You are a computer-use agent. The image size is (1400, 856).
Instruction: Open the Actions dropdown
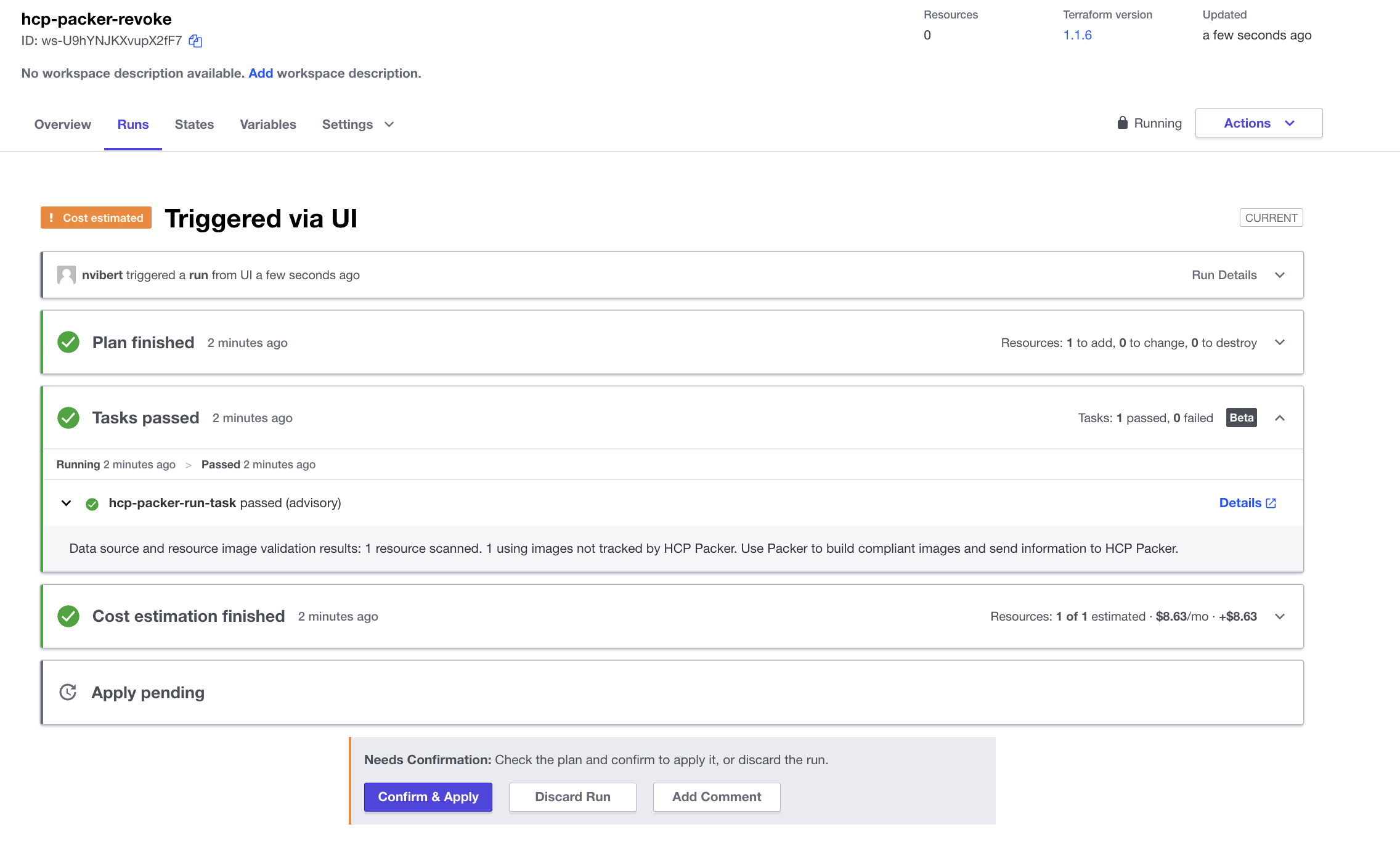coord(1258,123)
